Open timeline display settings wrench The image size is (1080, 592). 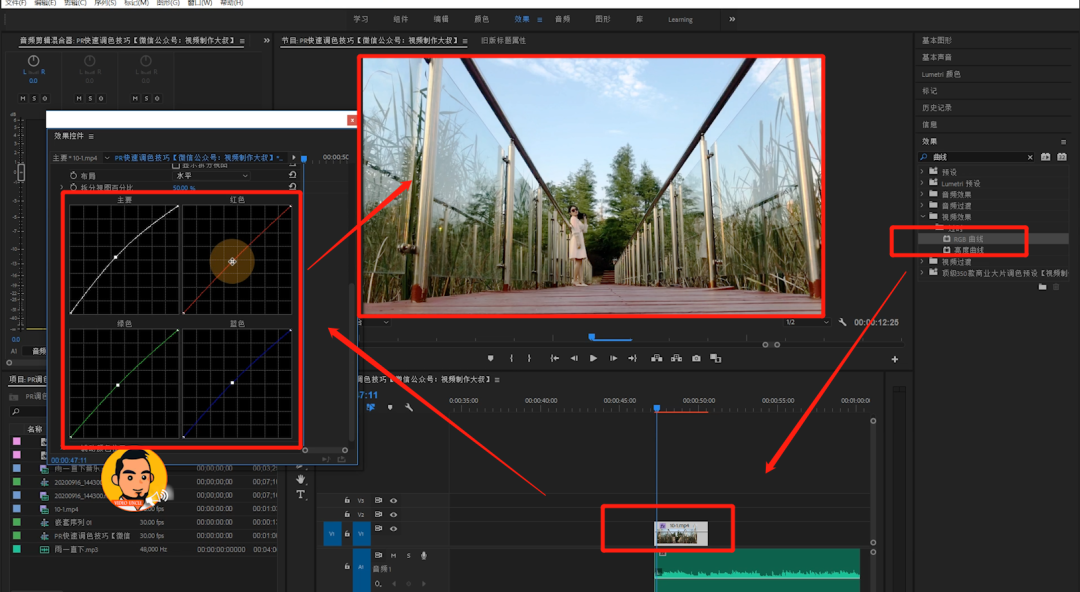pos(408,407)
